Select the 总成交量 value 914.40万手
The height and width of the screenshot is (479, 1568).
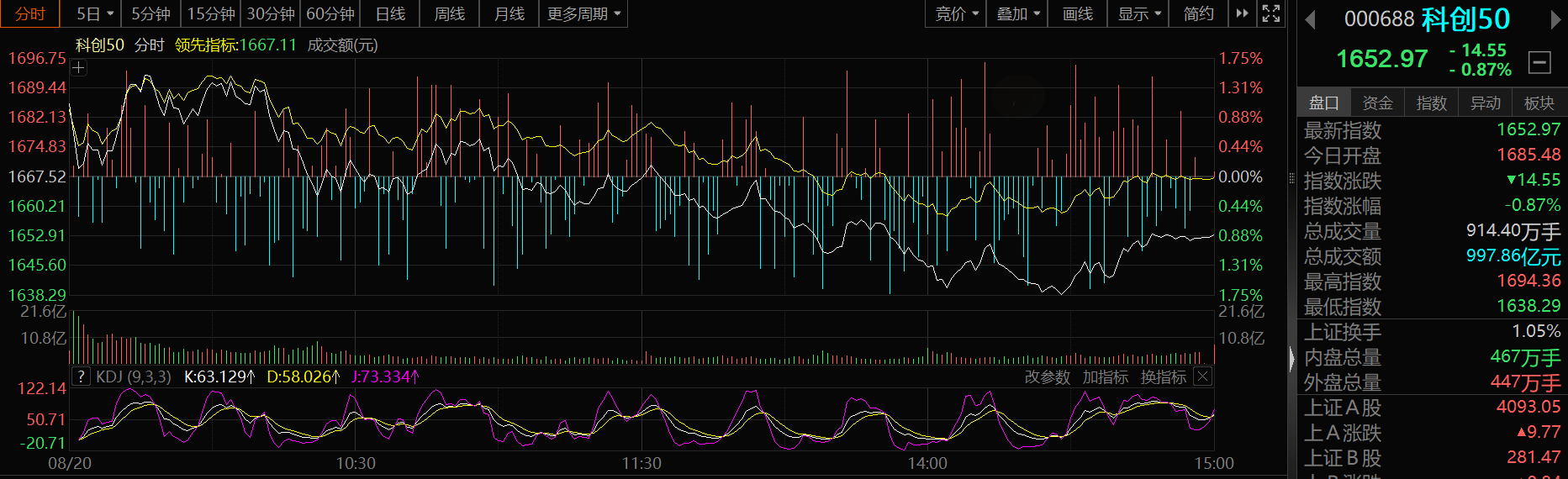tap(1513, 230)
